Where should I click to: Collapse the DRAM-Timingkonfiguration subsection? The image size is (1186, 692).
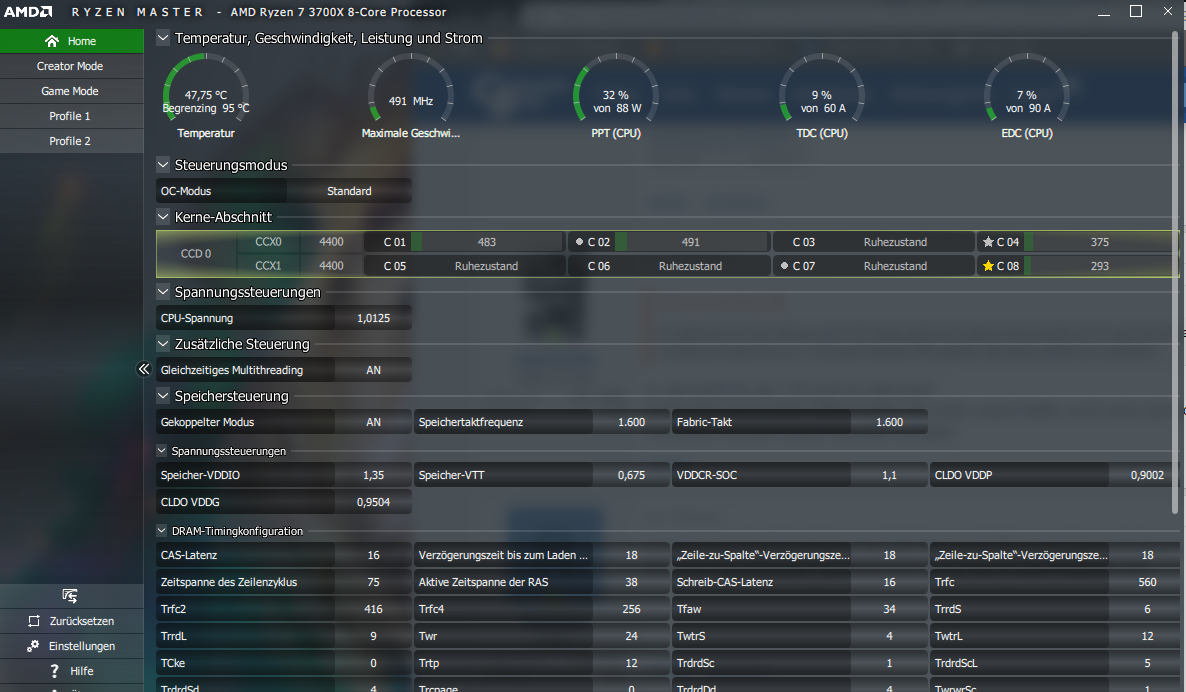(x=161, y=531)
